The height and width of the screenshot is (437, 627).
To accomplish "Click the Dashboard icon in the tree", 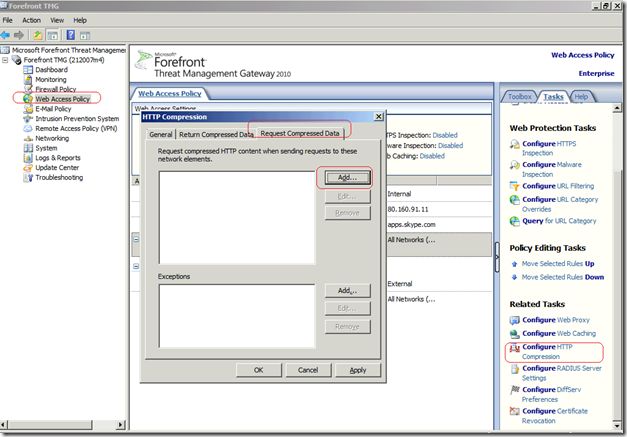I will tap(28, 70).
